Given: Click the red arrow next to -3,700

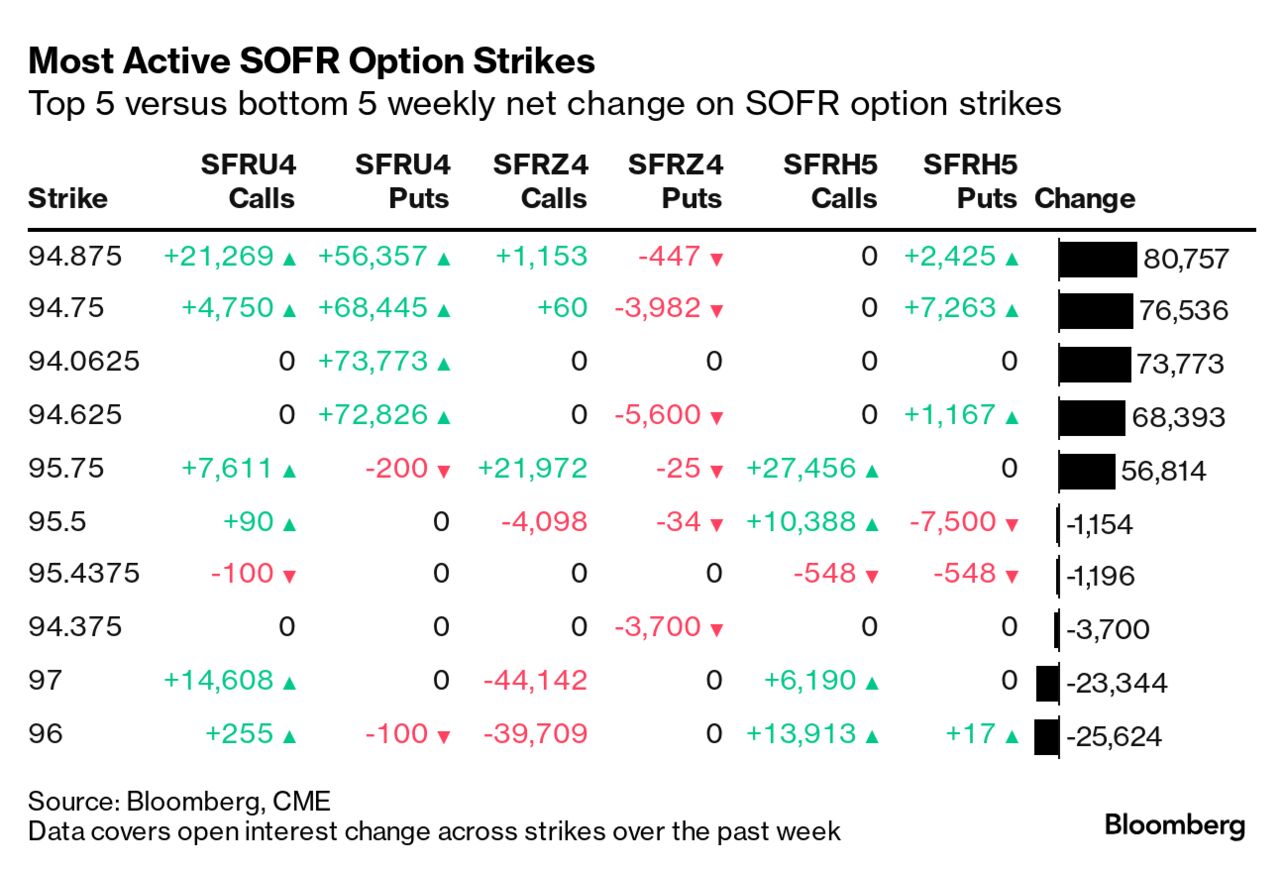Looking at the screenshot, I should tap(716, 630).
